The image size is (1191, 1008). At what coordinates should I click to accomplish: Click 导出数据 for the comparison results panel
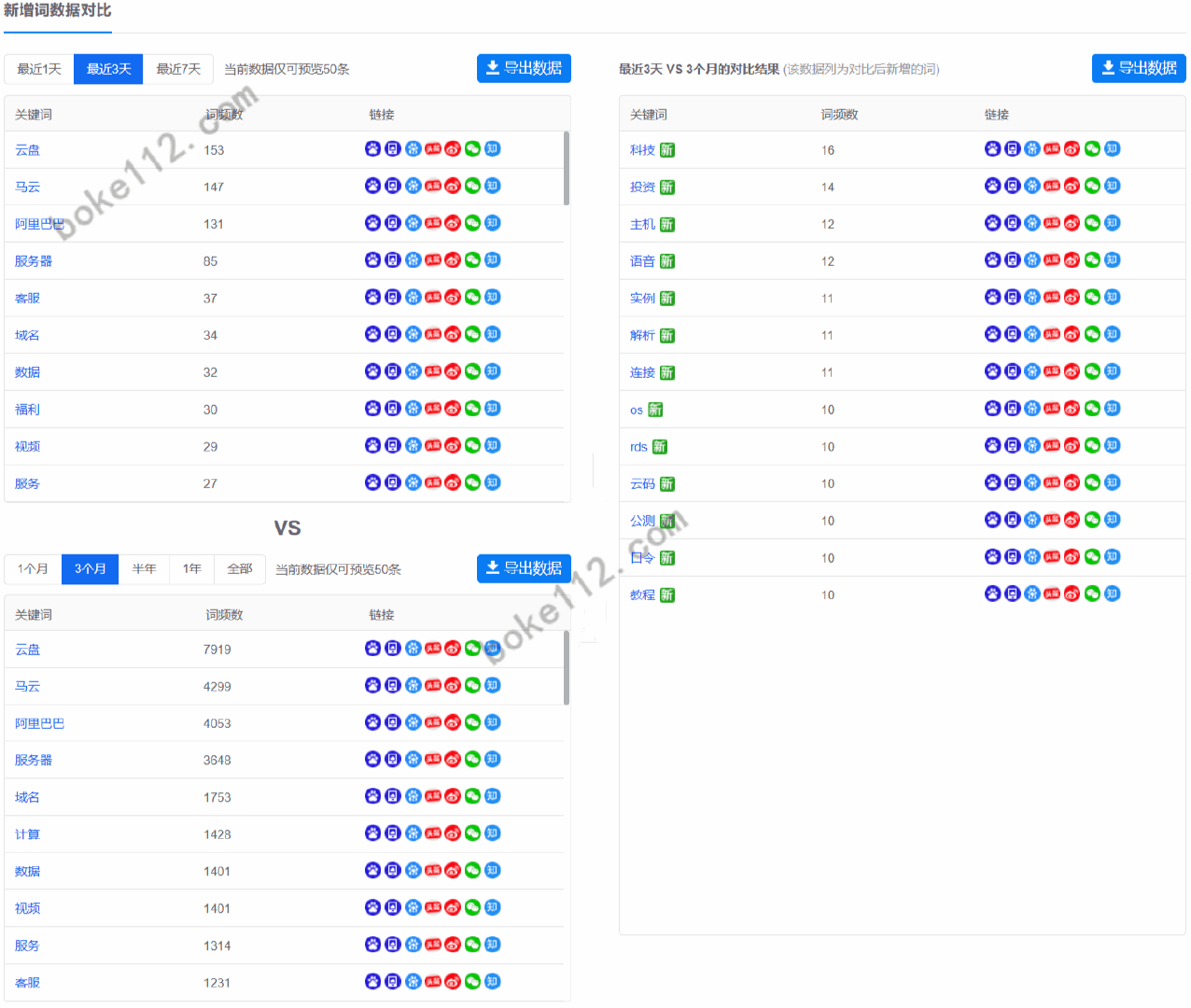[1138, 68]
